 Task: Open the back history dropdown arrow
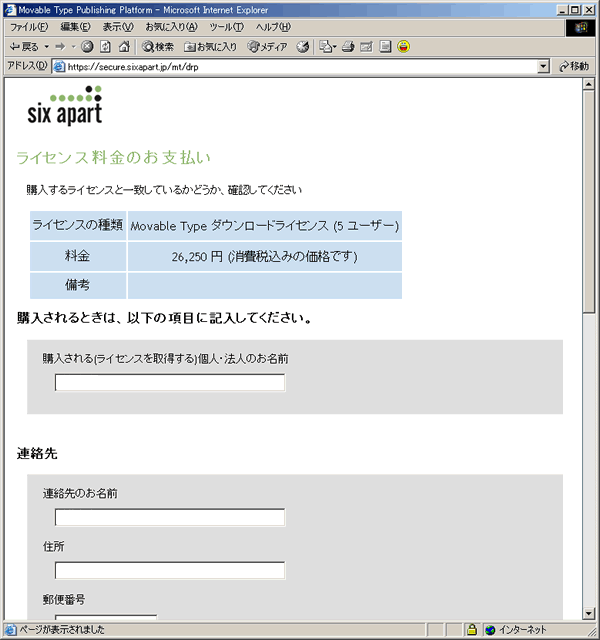click(x=47, y=47)
